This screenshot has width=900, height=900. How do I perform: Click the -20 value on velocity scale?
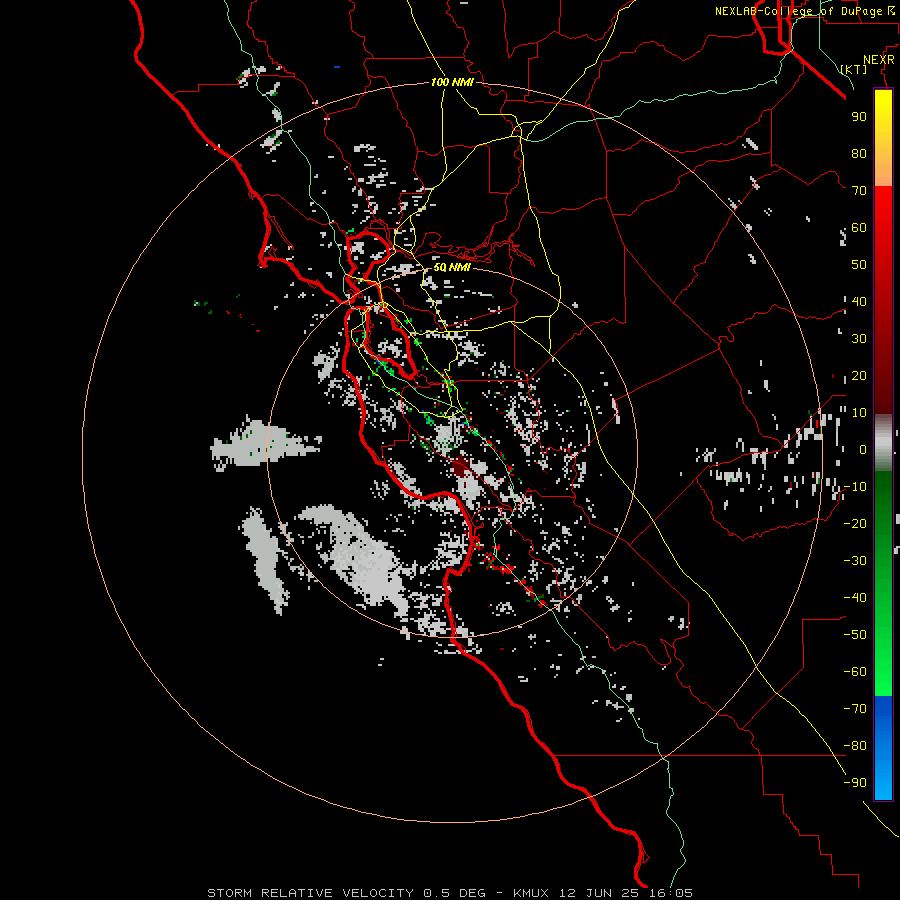855,523
